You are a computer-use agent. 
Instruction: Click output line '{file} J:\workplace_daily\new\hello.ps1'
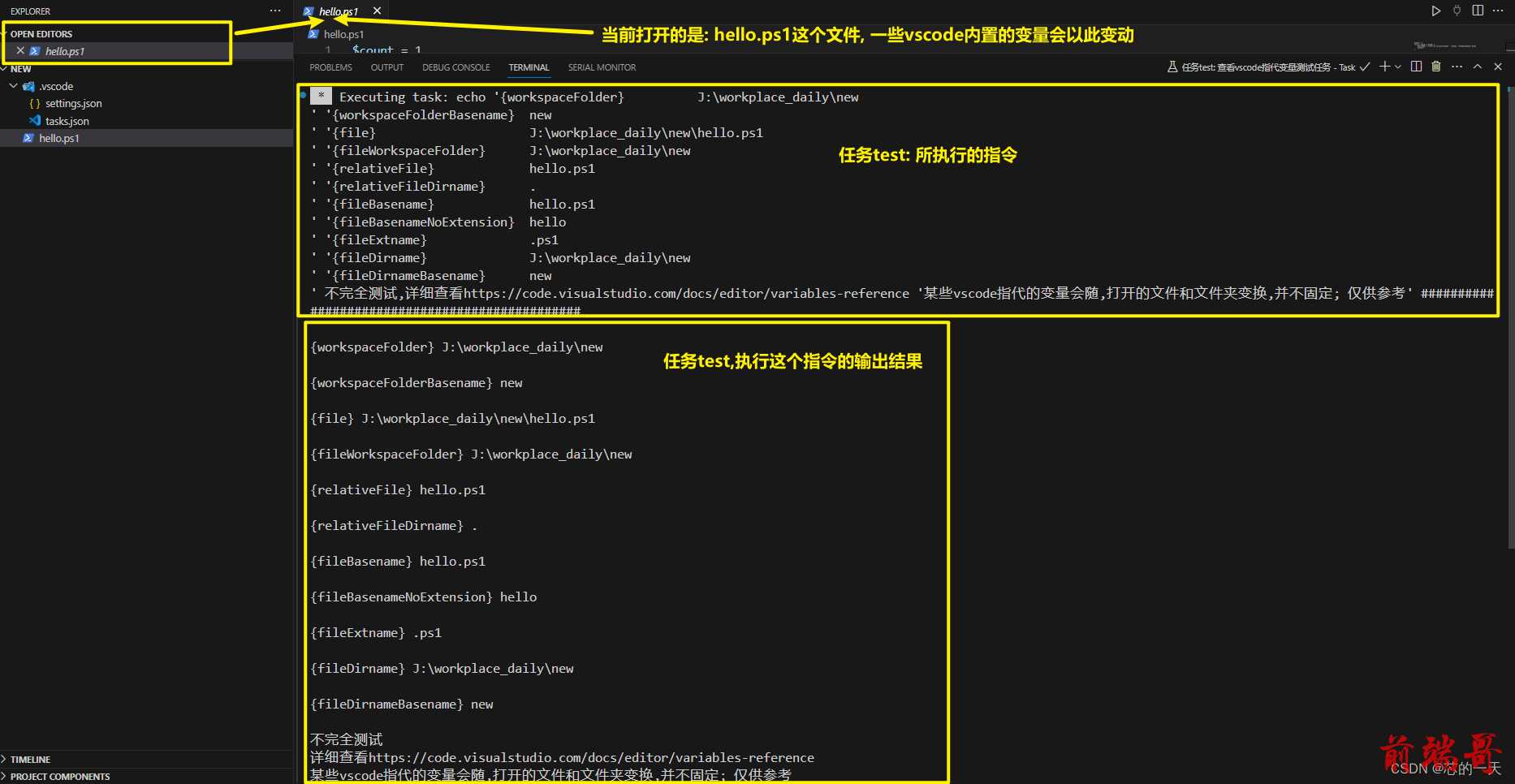(453, 418)
